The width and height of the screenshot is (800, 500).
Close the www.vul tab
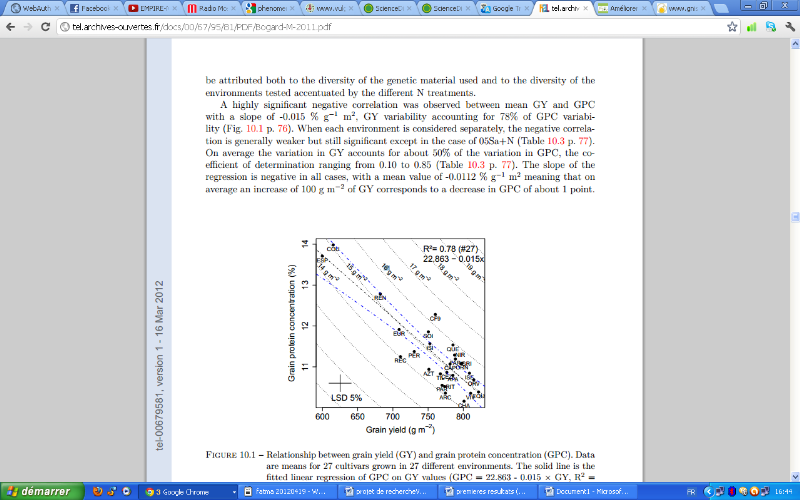pos(352,8)
